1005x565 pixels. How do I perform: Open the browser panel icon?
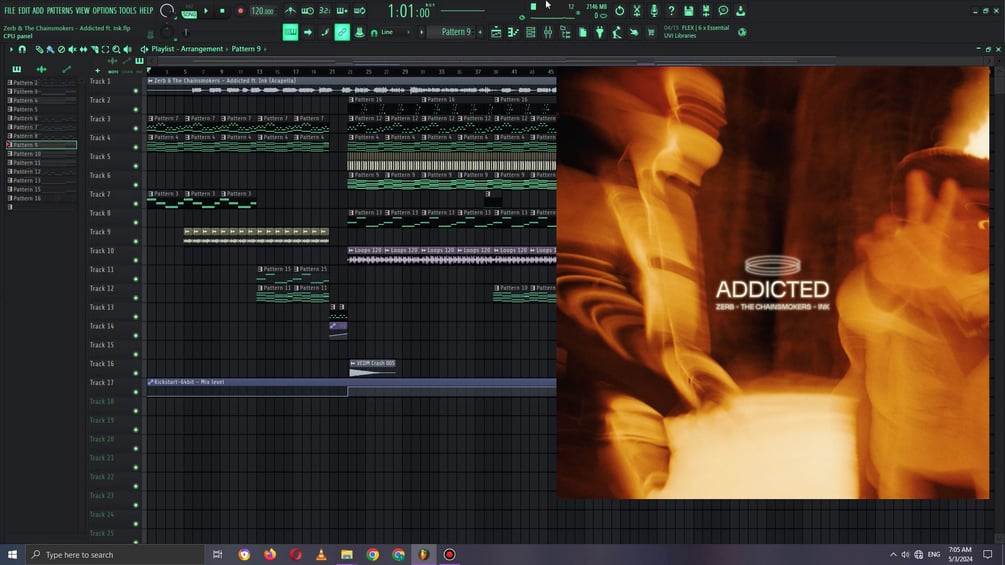565,32
